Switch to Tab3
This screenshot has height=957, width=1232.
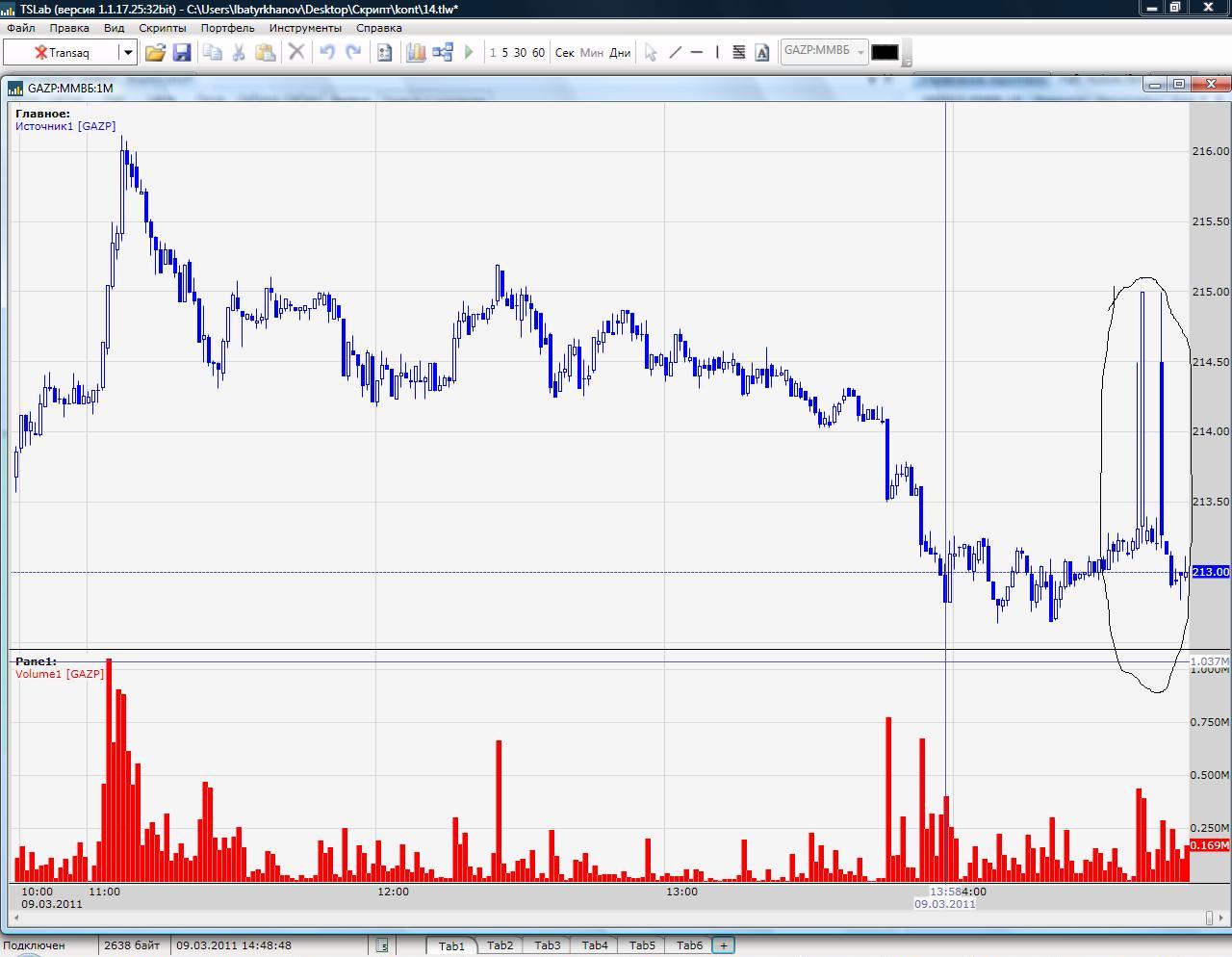click(x=548, y=945)
